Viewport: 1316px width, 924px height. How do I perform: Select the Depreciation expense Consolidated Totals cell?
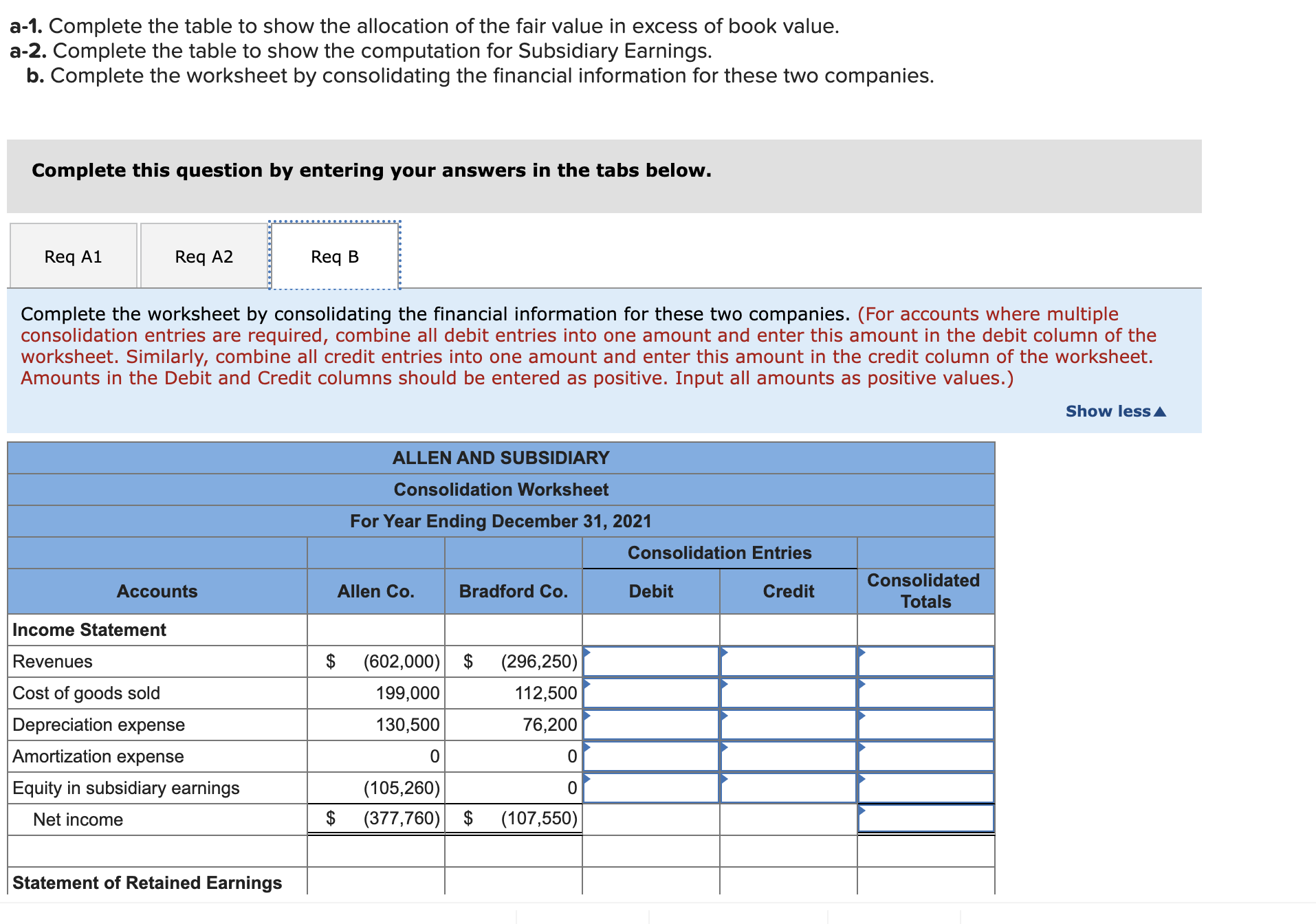click(x=925, y=725)
